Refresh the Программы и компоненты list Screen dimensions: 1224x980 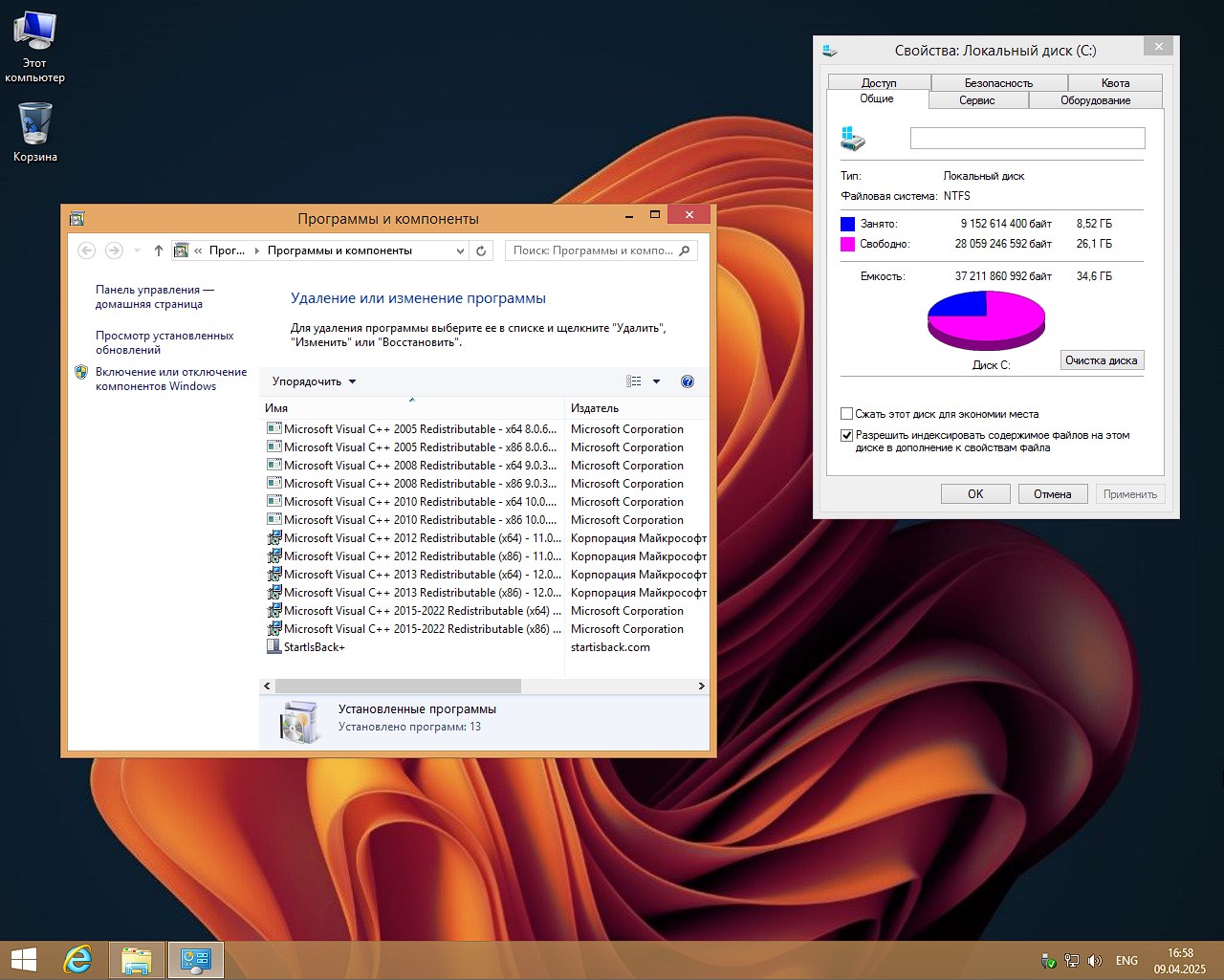coord(481,250)
